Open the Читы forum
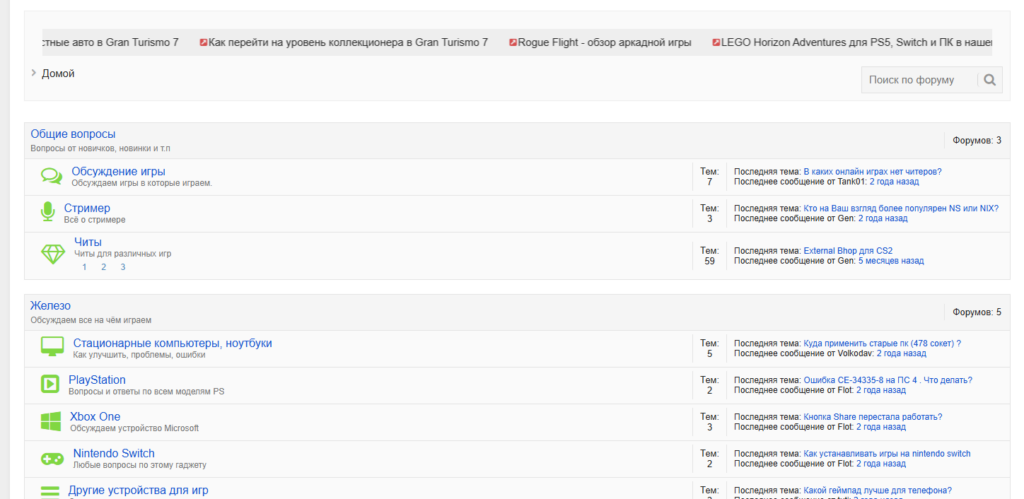This screenshot has width=1024, height=499. pyautogui.click(x=88, y=242)
